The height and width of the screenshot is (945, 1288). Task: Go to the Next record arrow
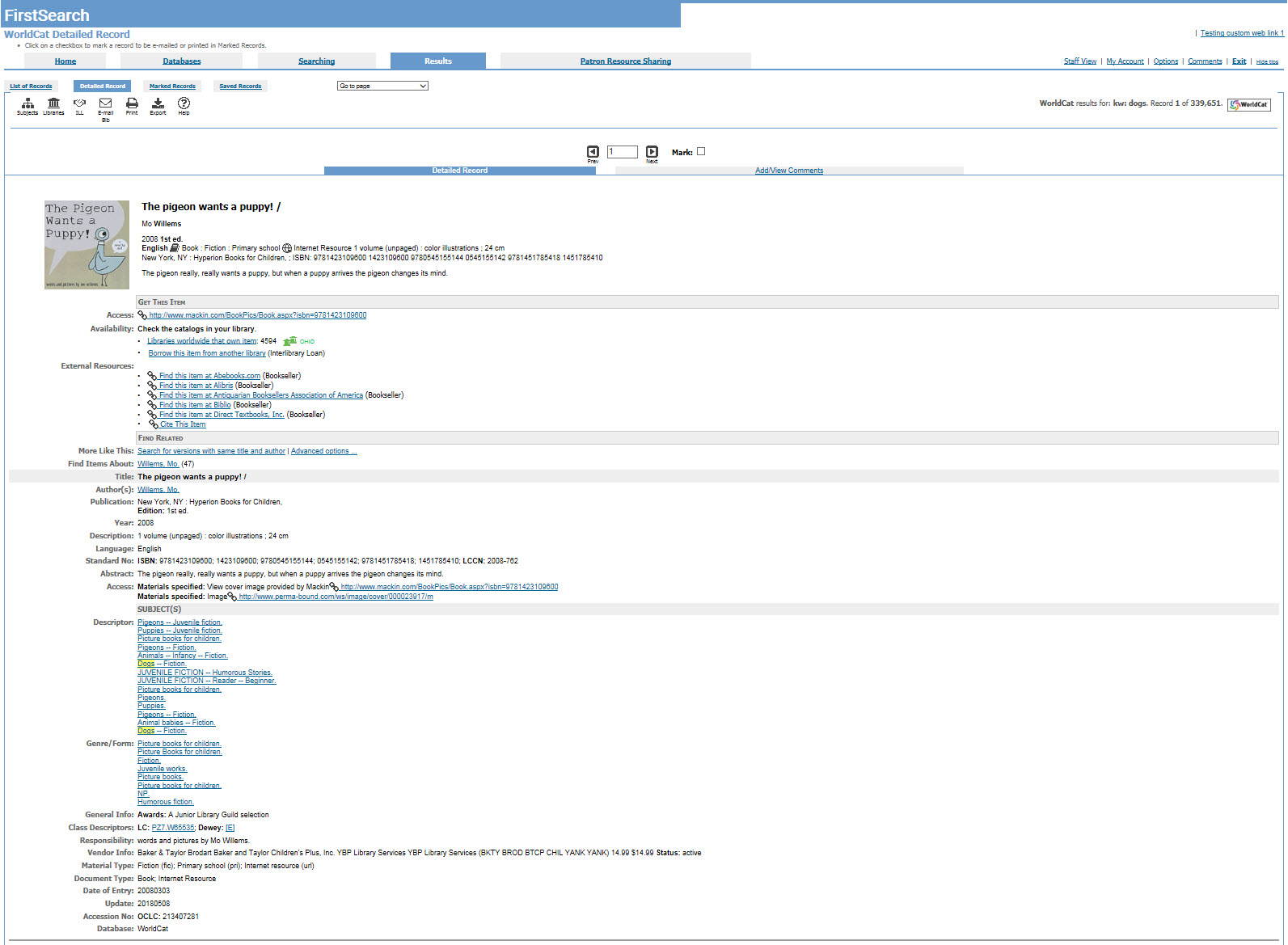tap(652, 152)
